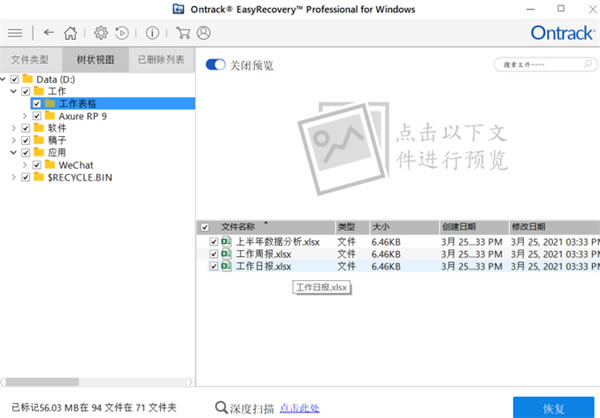This screenshot has height=418, width=600.
Task: Uncheck the Axure RP 9 checkbox
Action: (x=37, y=116)
